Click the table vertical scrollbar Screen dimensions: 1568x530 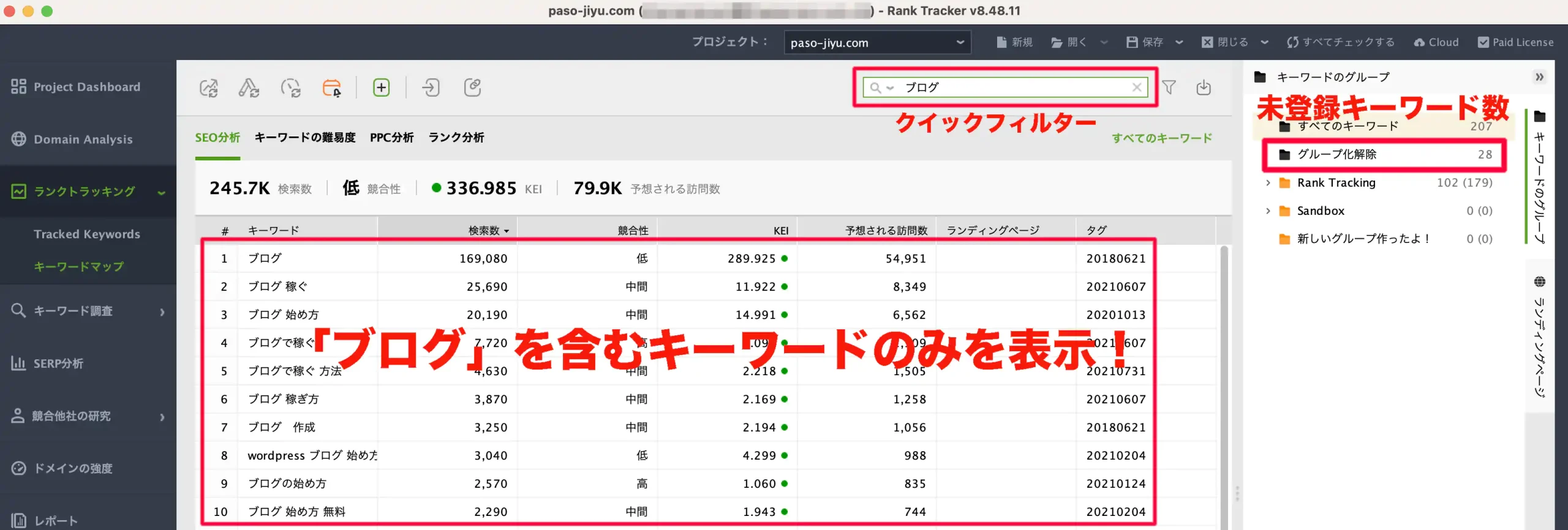pos(1224,387)
